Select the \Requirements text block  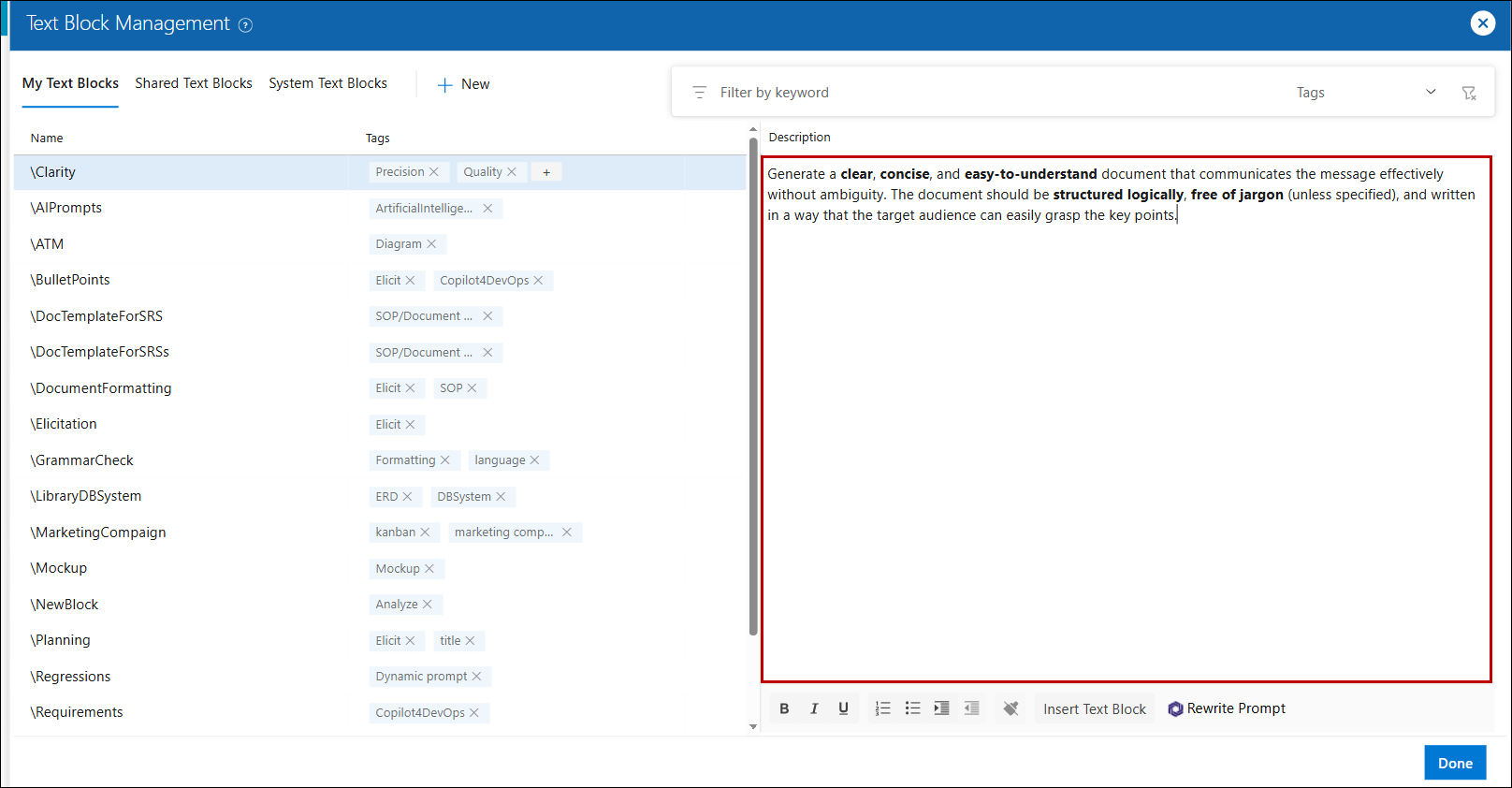coord(77,712)
